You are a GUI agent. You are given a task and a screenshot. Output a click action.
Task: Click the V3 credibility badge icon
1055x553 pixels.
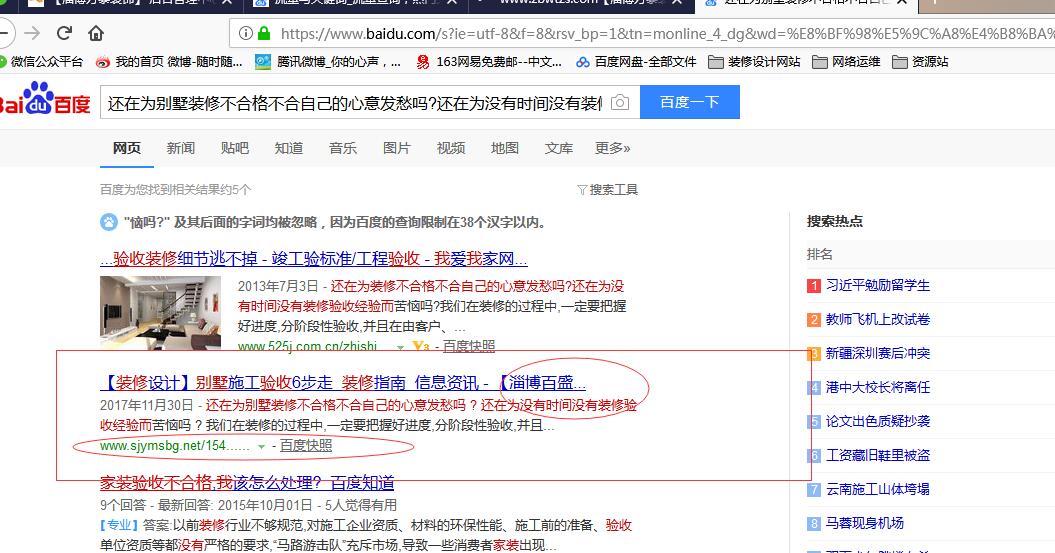coord(421,346)
